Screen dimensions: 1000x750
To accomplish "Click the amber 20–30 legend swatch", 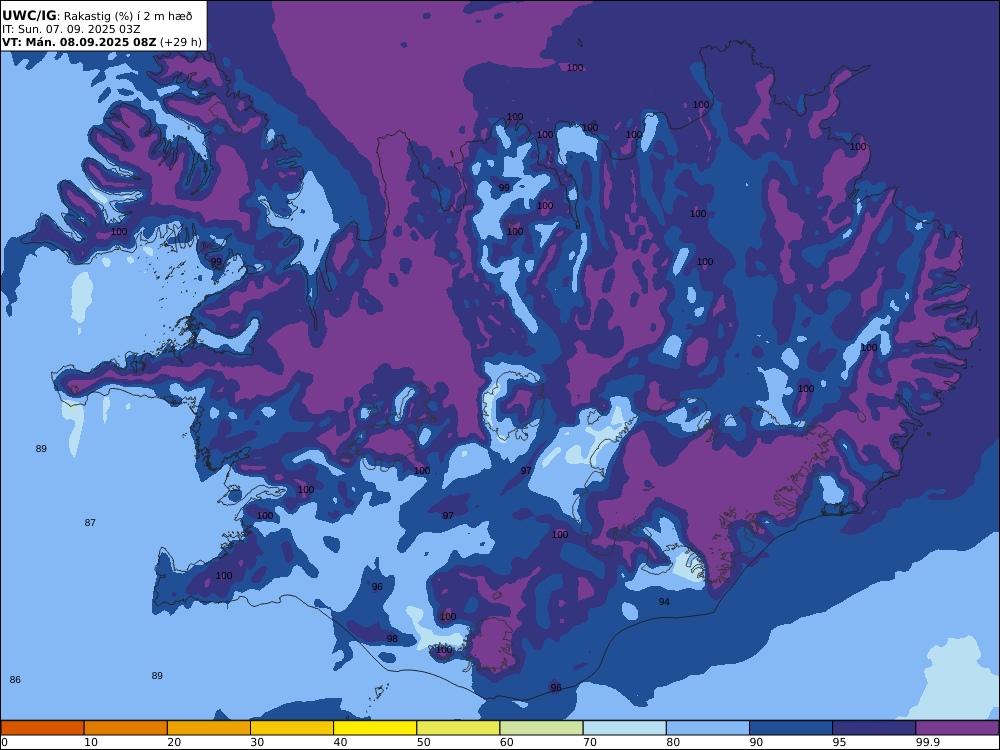I will tap(209, 728).
